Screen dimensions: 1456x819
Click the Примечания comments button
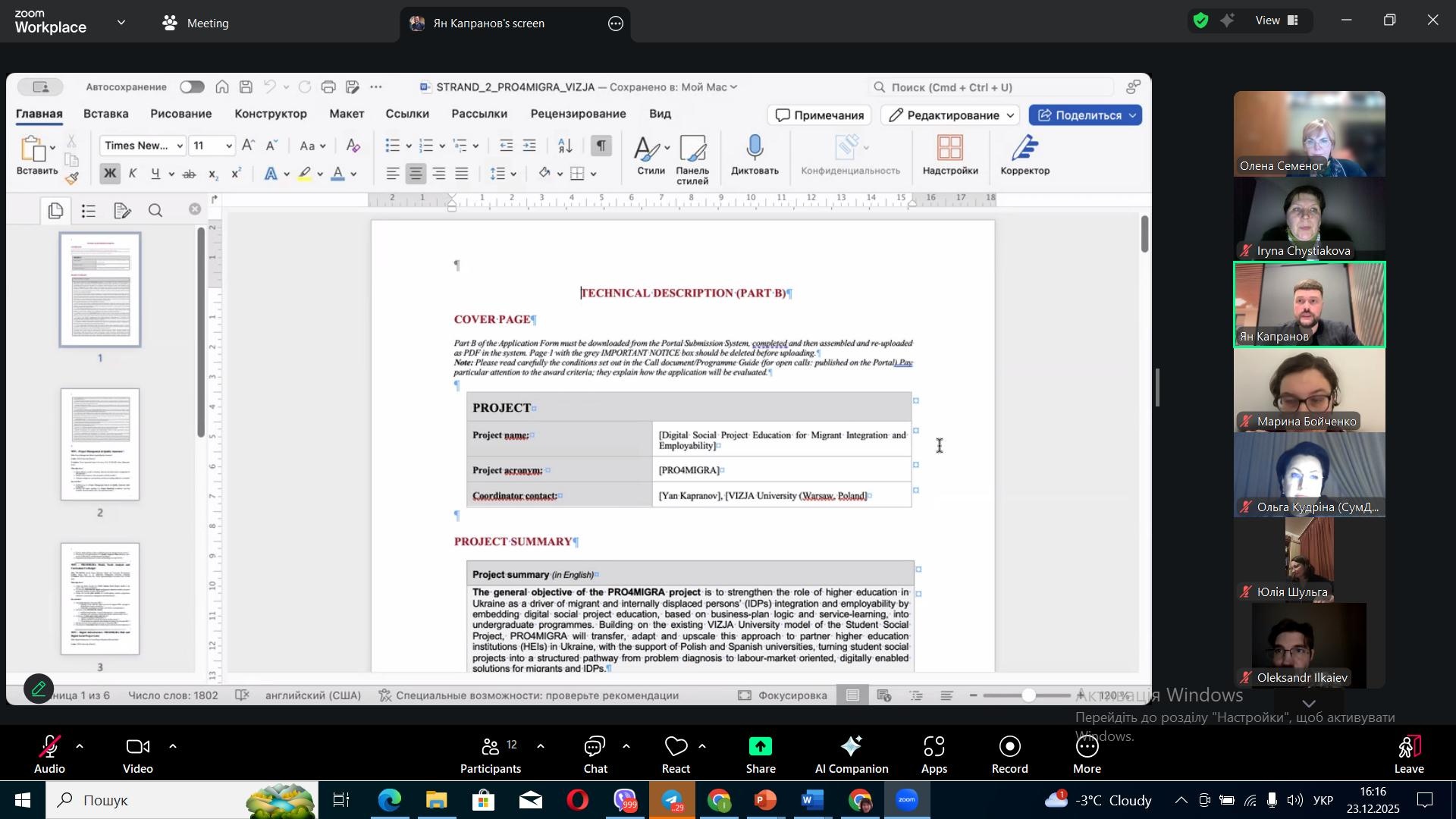click(820, 115)
